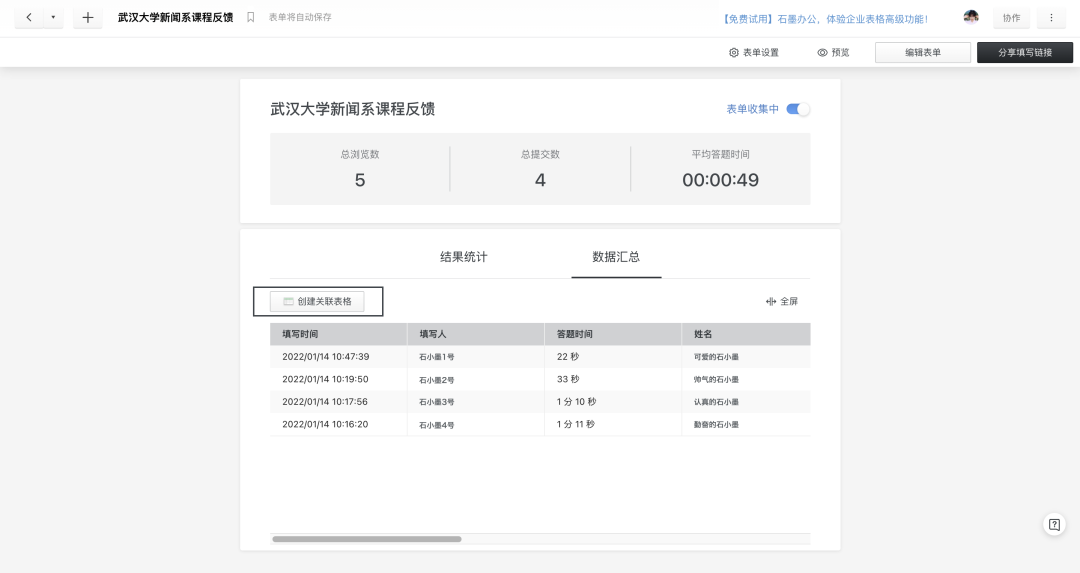Image resolution: width=1080 pixels, height=573 pixels.
Task: Select cell 2022/01/14 10:16:20
Action: (x=338, y=424)
